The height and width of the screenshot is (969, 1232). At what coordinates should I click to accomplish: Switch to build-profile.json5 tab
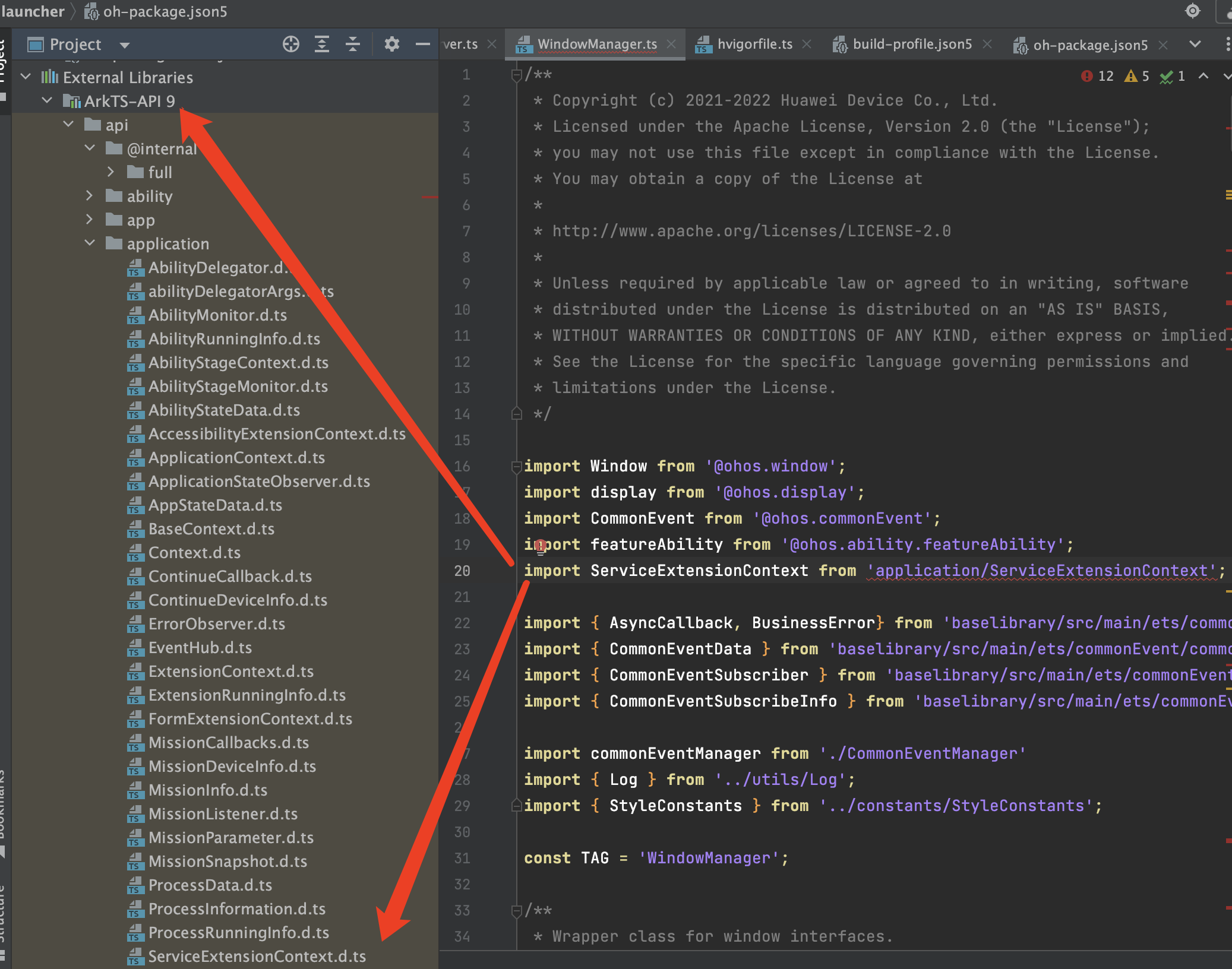click(x=912, y=45)
